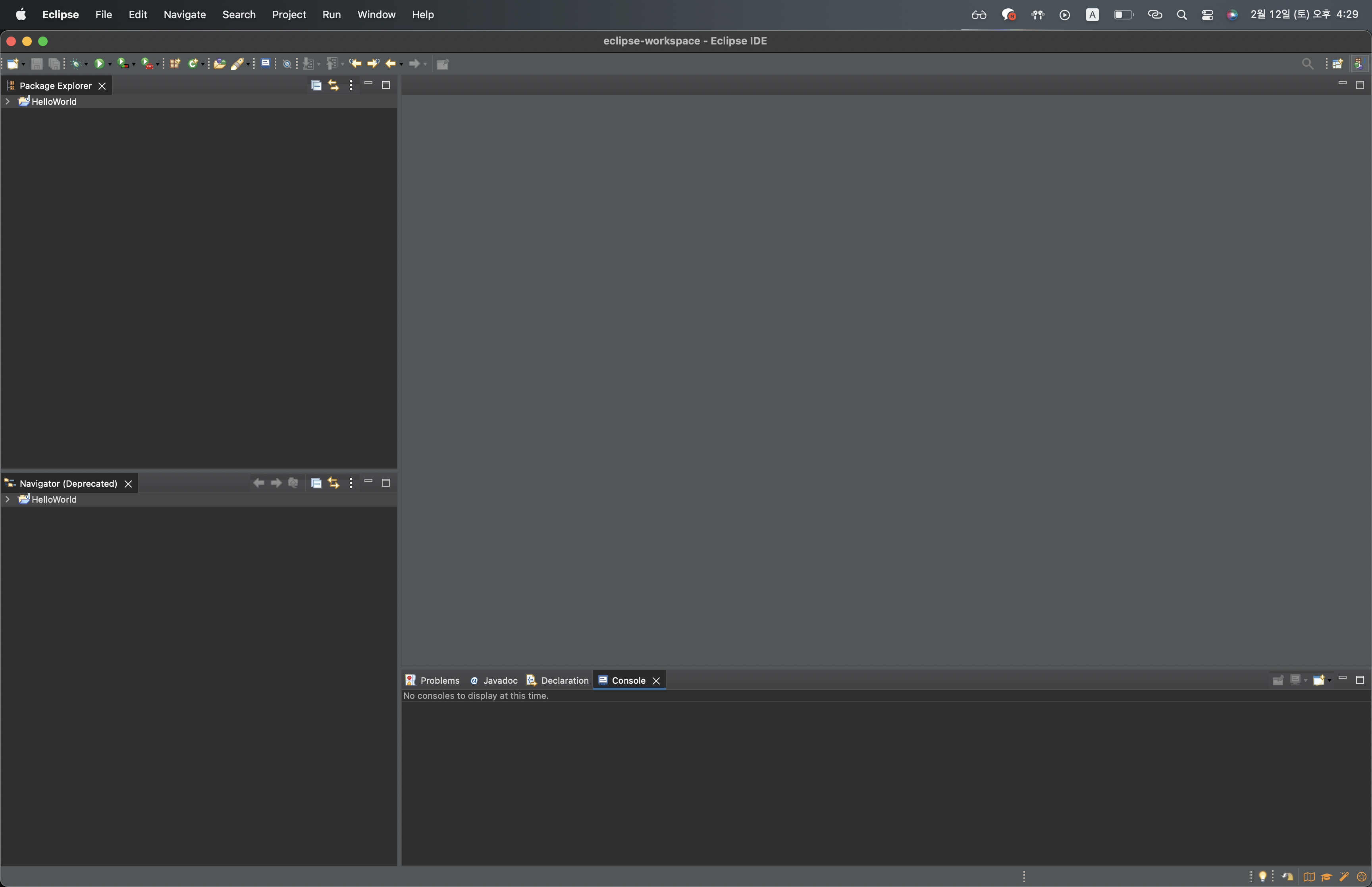Expand HelloWorld project in Package Explorer
1372x887 pixels.
pos(8,101)
